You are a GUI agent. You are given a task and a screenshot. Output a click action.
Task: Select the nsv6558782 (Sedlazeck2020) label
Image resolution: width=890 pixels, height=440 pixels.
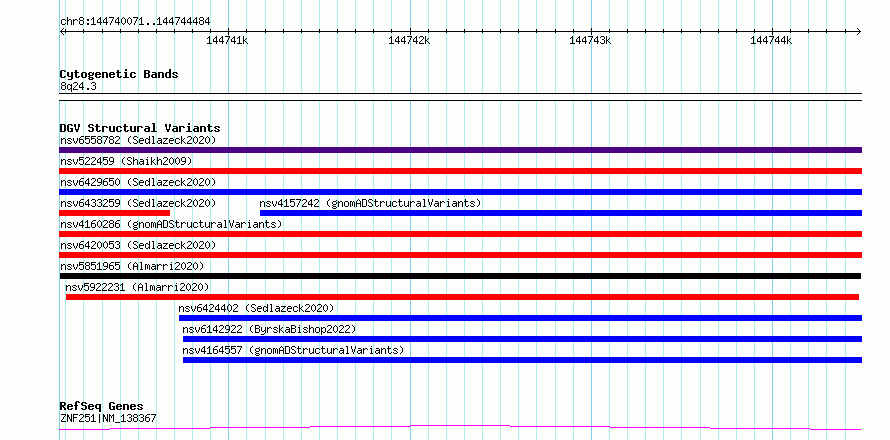(138, 140)
